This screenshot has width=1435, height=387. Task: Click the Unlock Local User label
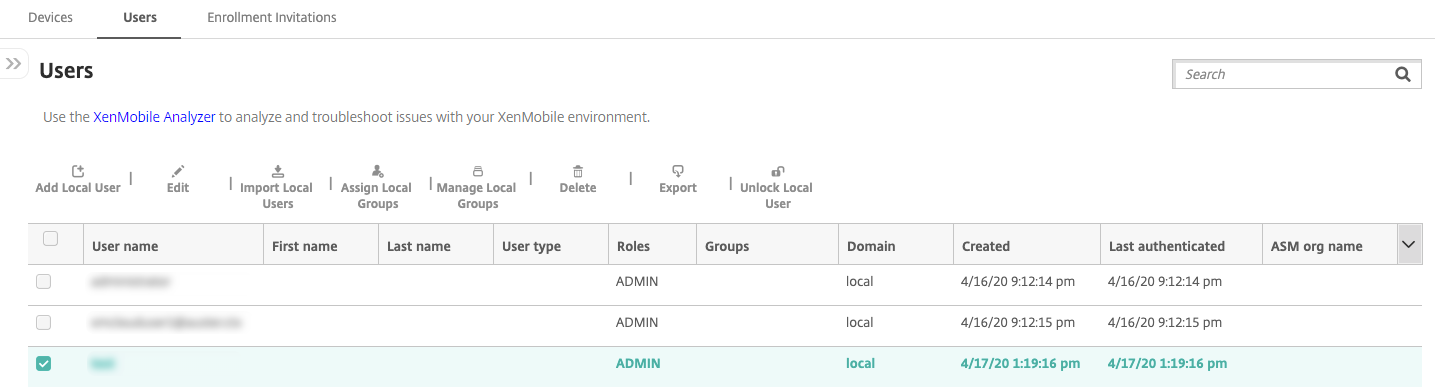click(x=777, y=196)
